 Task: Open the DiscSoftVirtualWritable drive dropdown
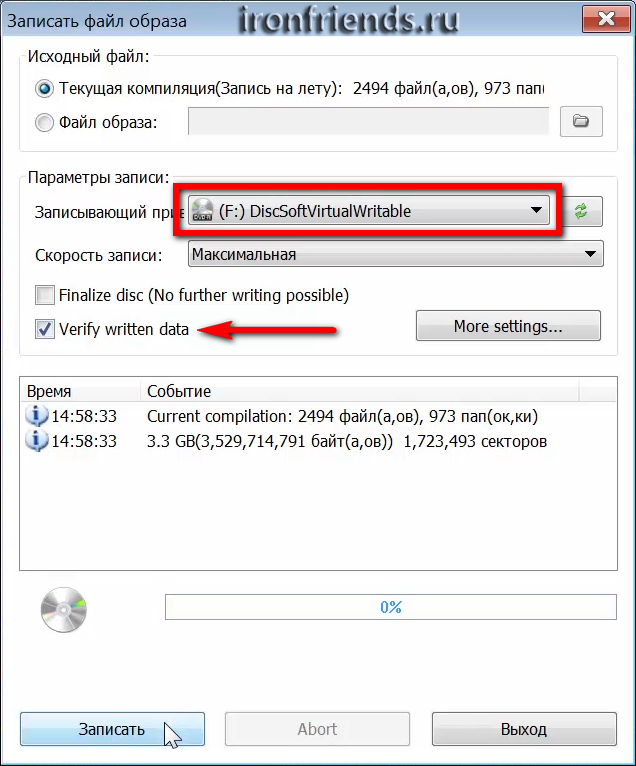coord(537,211)
